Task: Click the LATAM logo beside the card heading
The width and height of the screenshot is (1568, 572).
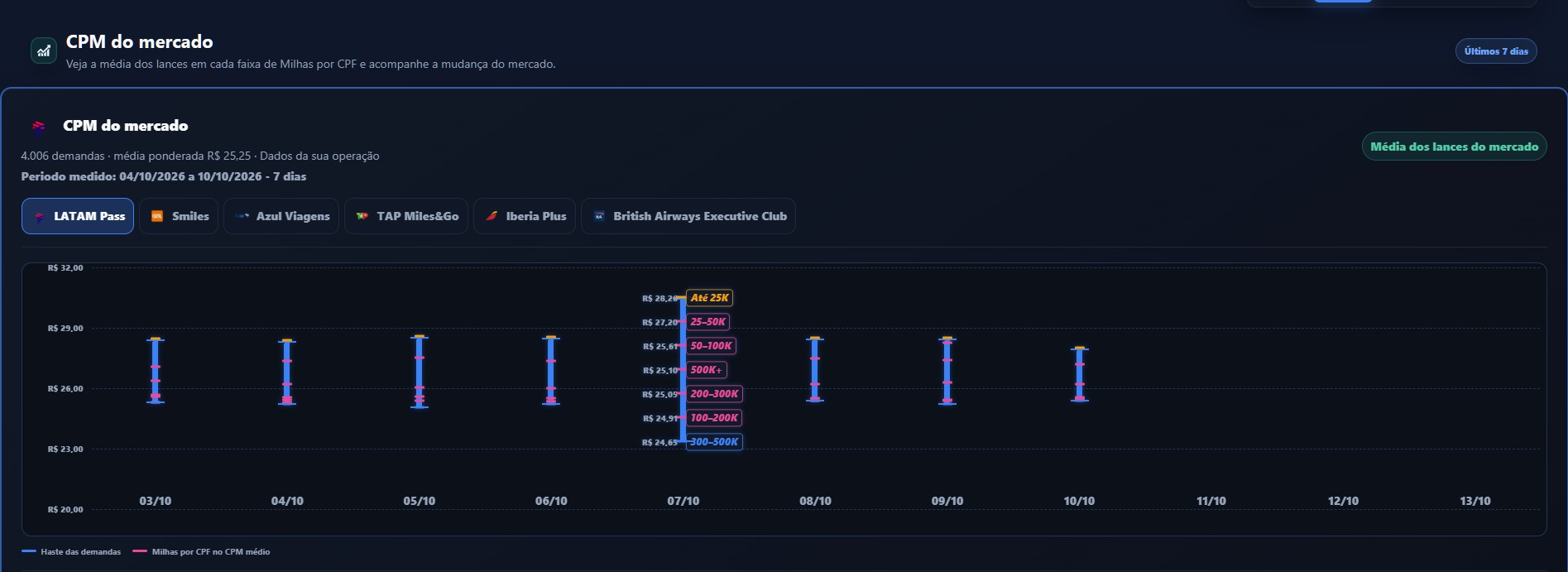Action: (38, 126)
